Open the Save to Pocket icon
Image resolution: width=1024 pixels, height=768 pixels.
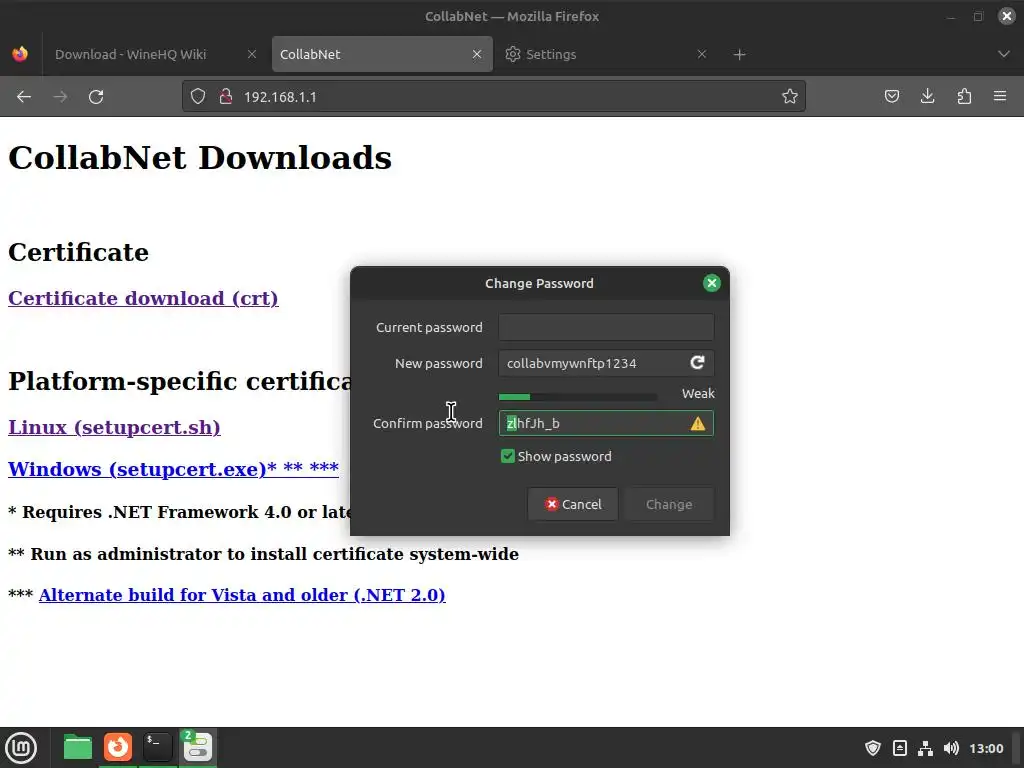click(891, 97)
